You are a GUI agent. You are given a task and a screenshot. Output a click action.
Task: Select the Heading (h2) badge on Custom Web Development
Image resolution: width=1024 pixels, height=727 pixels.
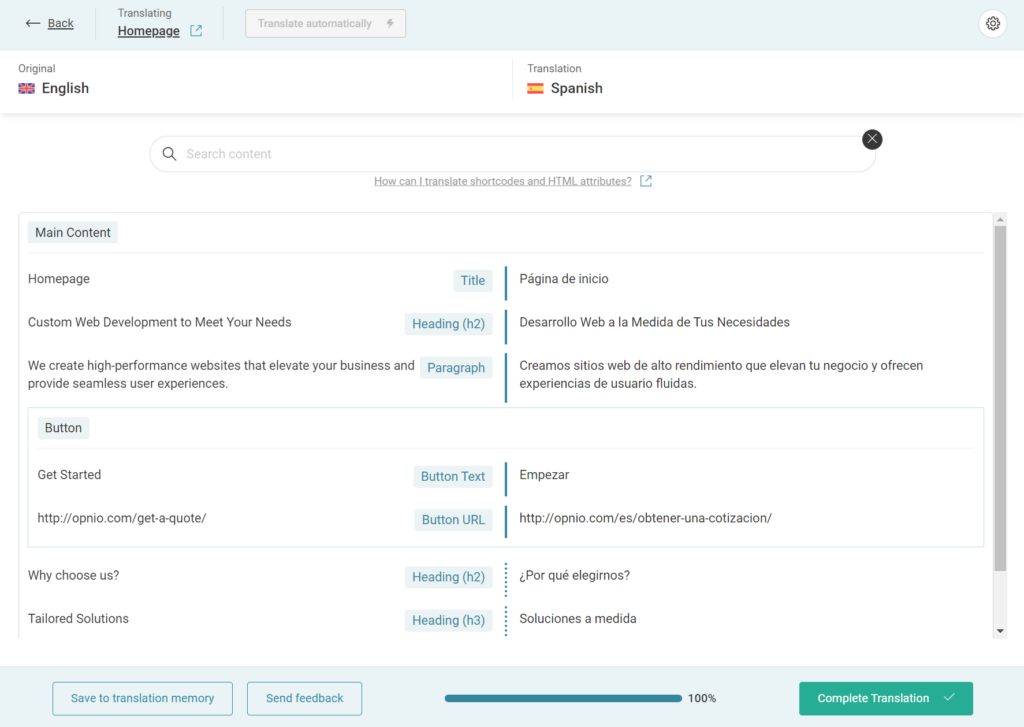pyautogui.click(x=448, y=323)
